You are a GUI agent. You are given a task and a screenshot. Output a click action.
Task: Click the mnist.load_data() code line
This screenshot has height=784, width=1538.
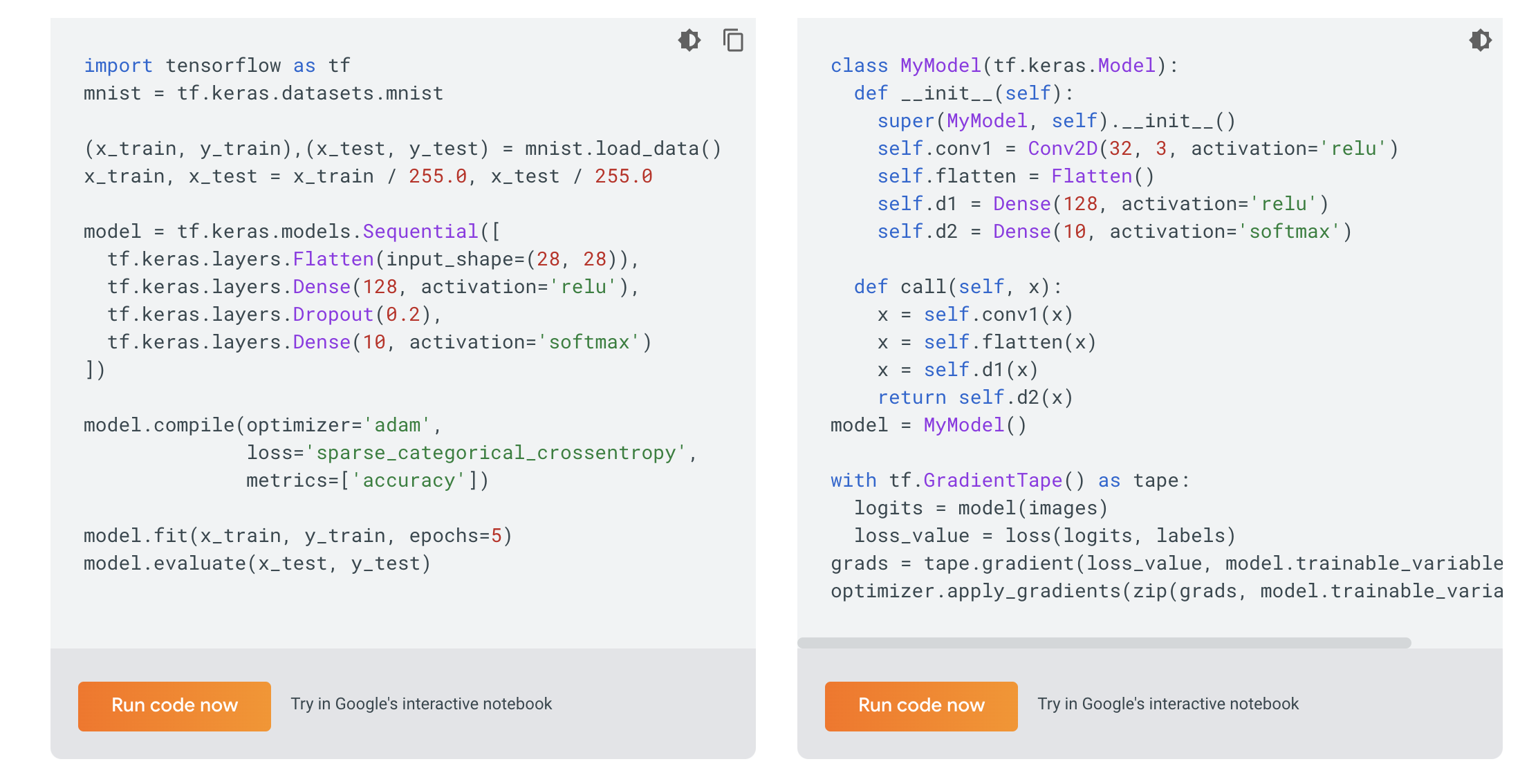(402, 149)
